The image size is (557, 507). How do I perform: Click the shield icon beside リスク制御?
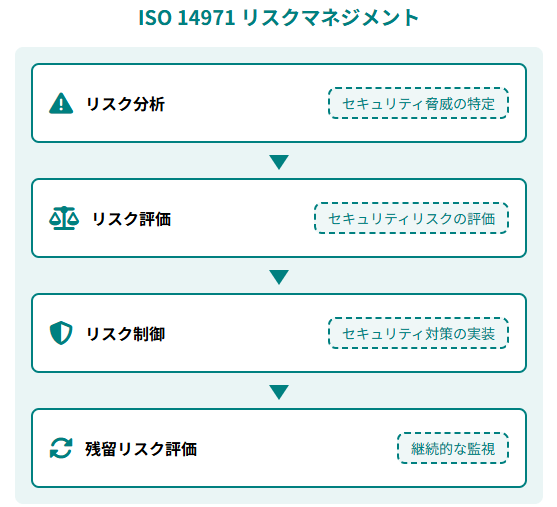[61, 333]
